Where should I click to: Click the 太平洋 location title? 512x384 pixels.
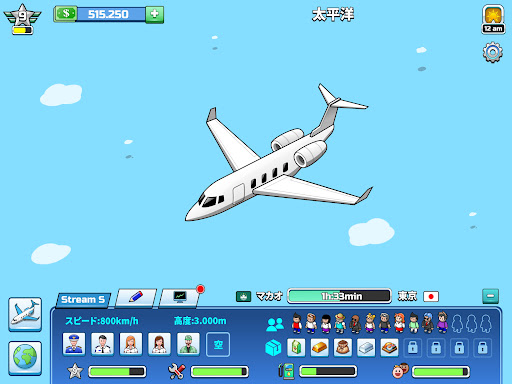pyautogui.click(x=333, y=15)
